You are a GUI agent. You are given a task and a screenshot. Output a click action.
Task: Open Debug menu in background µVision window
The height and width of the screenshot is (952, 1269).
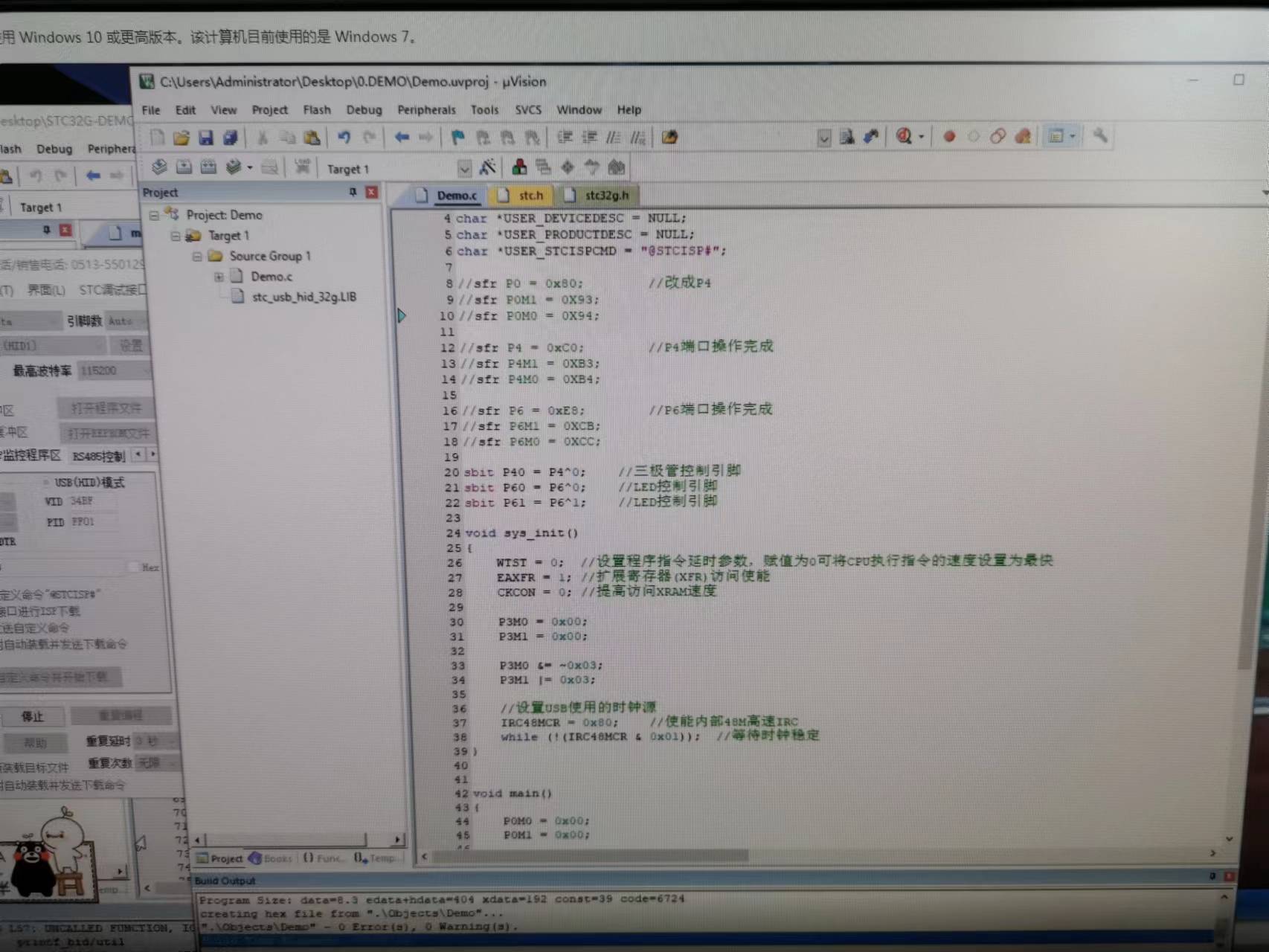54,149
